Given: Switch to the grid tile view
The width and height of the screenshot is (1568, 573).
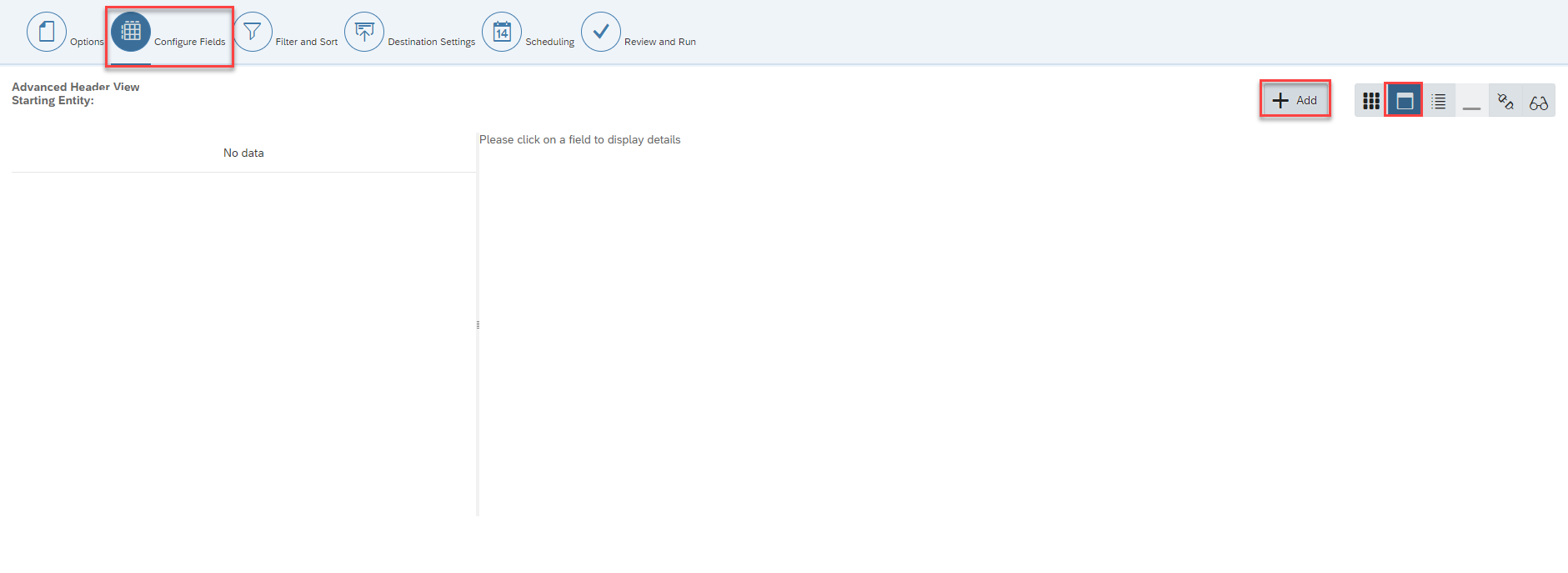Looking at the screenshot, I should (1371, 101).
